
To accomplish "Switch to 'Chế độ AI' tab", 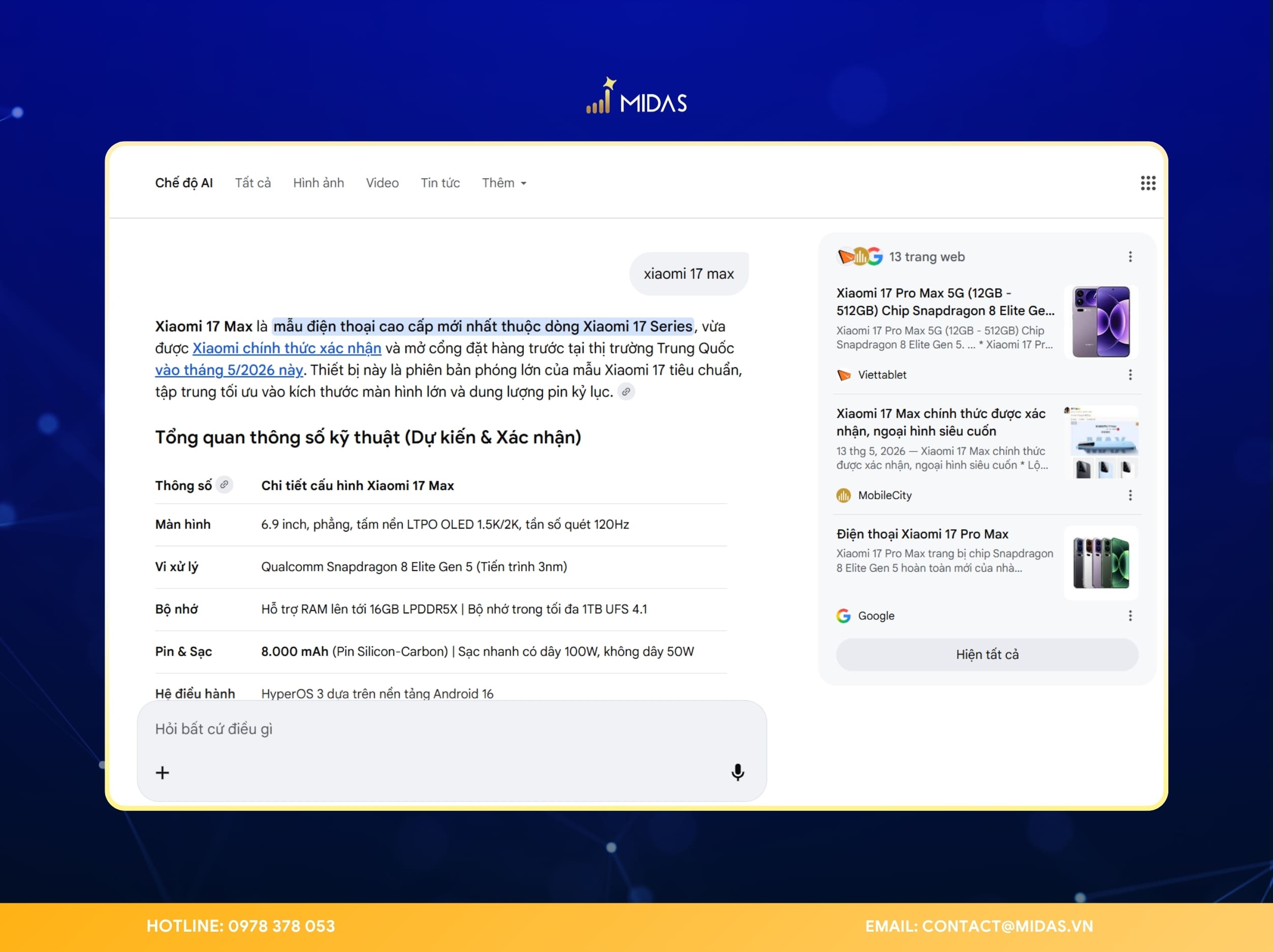I will tap(184, 183).
